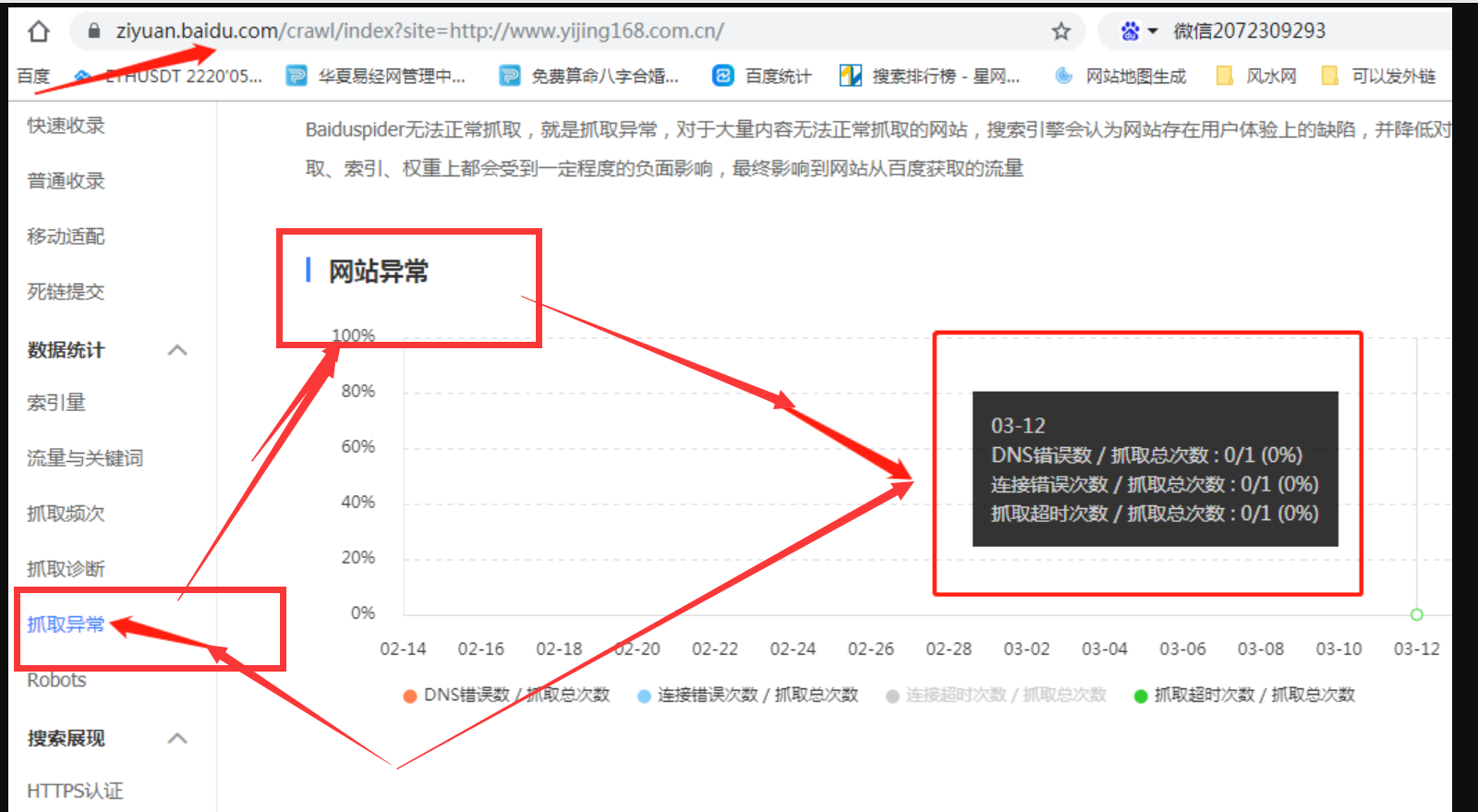Open the 百度统计 bookmark icon
The height and width of the screenshot is (812, 1478).
point(723,76)
